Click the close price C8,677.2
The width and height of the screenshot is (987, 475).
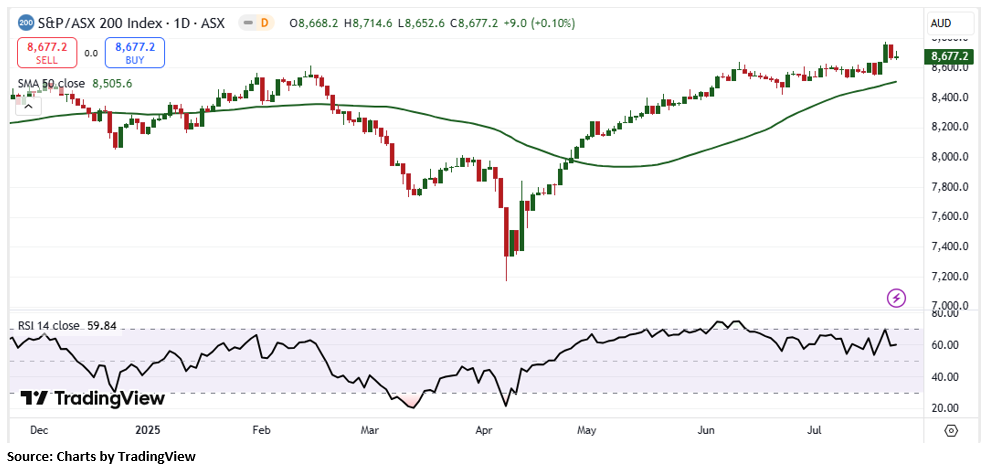[473, 23]
